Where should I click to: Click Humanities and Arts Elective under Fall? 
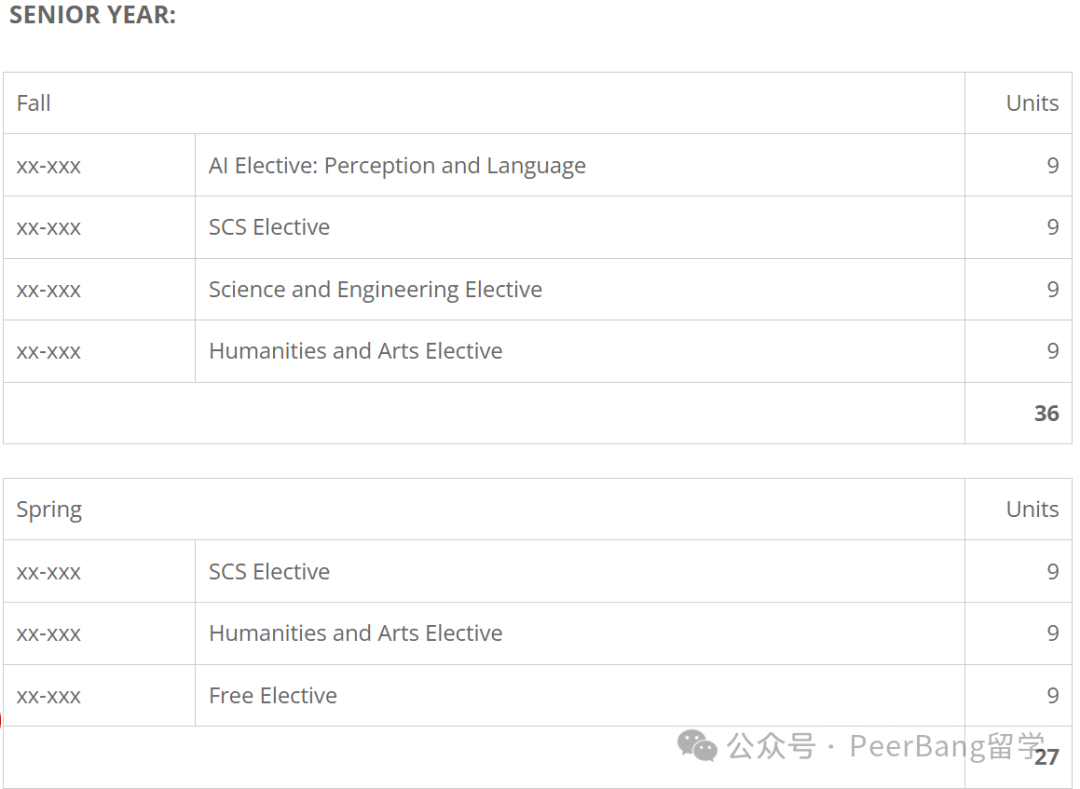(x=355, y=351)
